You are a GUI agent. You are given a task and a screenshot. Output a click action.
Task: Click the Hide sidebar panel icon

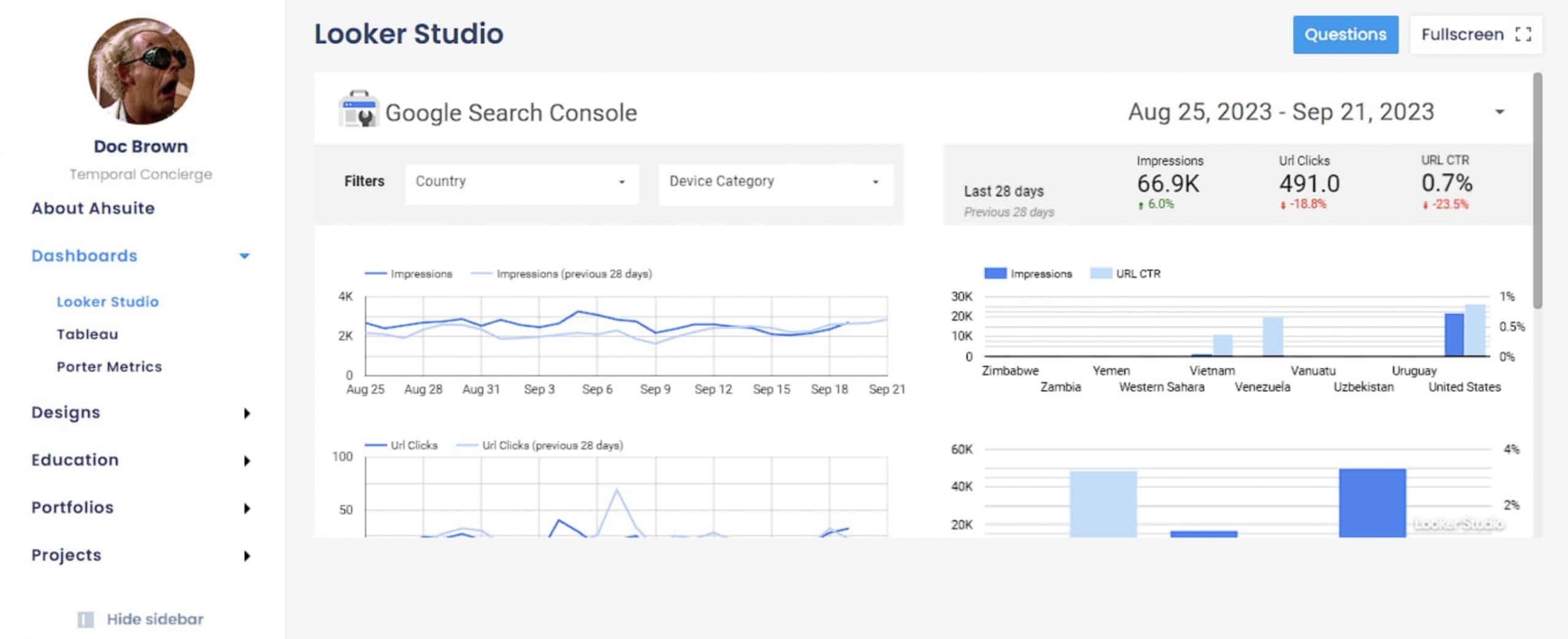(86, 619)
